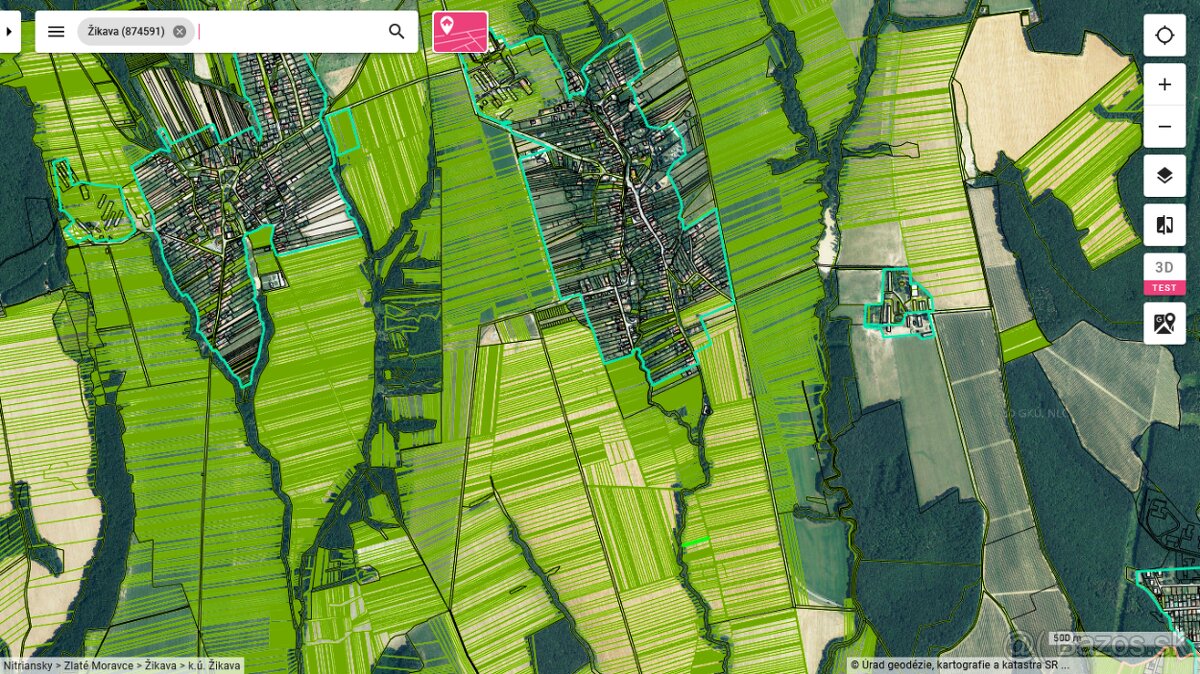Remove the Žikava (874591) search chip

179,32
